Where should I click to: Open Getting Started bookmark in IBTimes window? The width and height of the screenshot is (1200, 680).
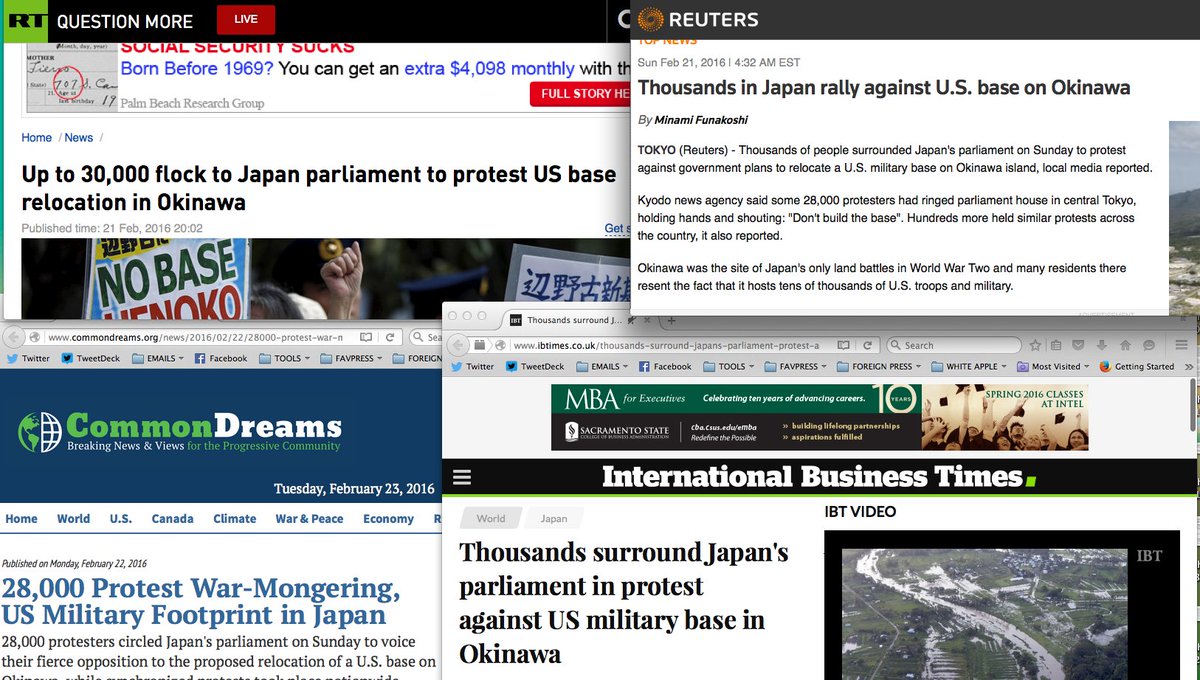(x=1137, y=367)
